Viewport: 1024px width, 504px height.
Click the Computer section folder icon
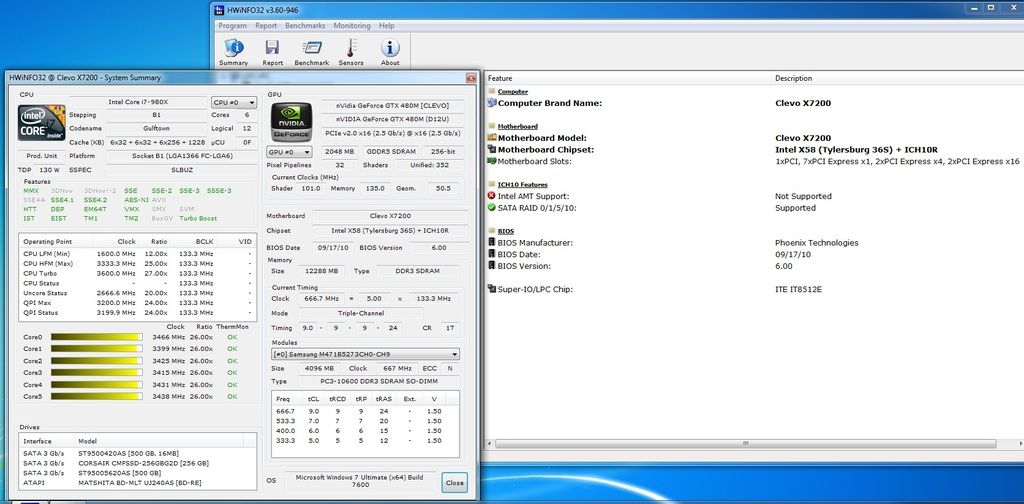pyautogui.click(x=492, y=92)
